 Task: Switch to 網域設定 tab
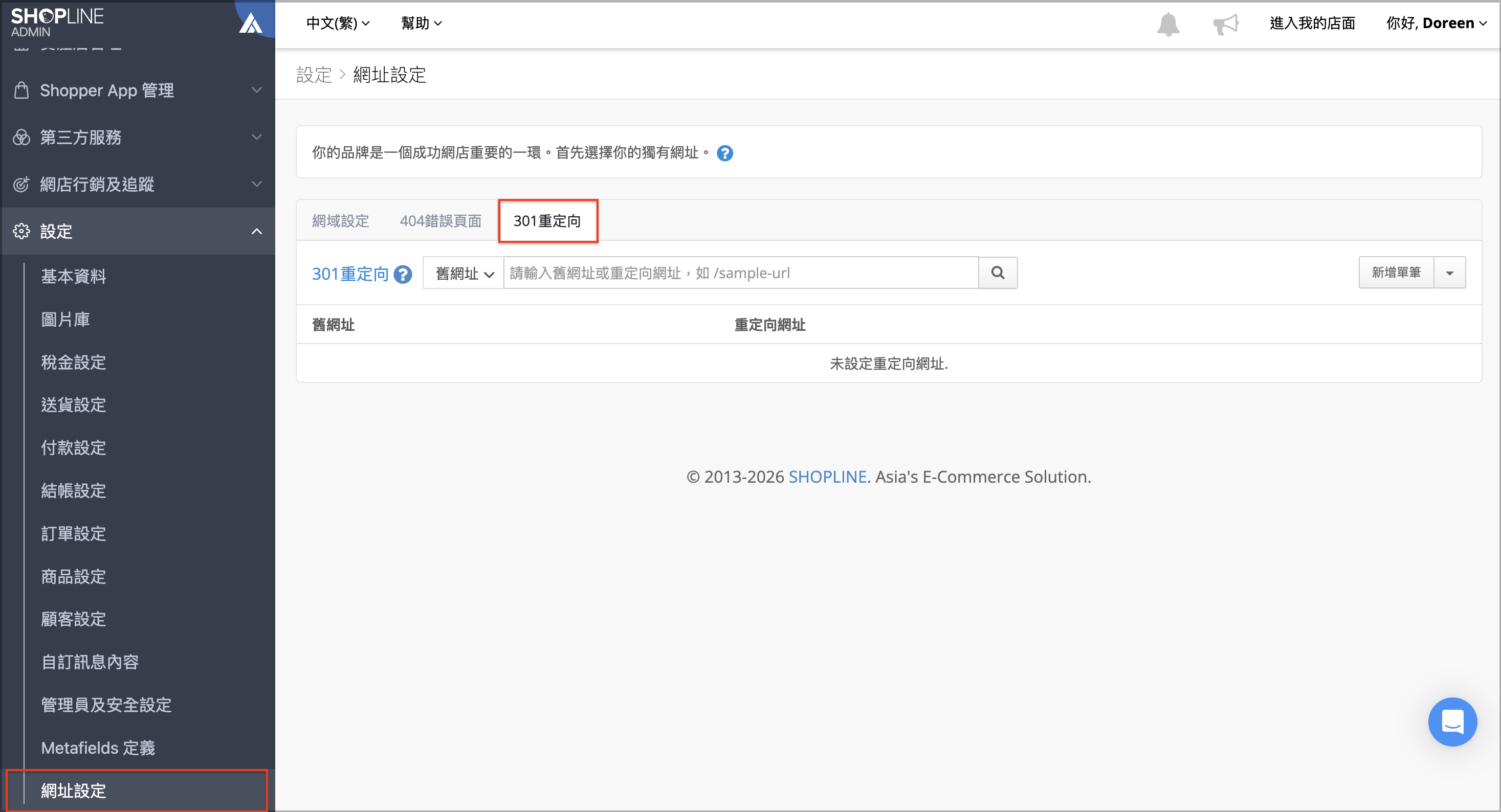(x=341, y=221)
